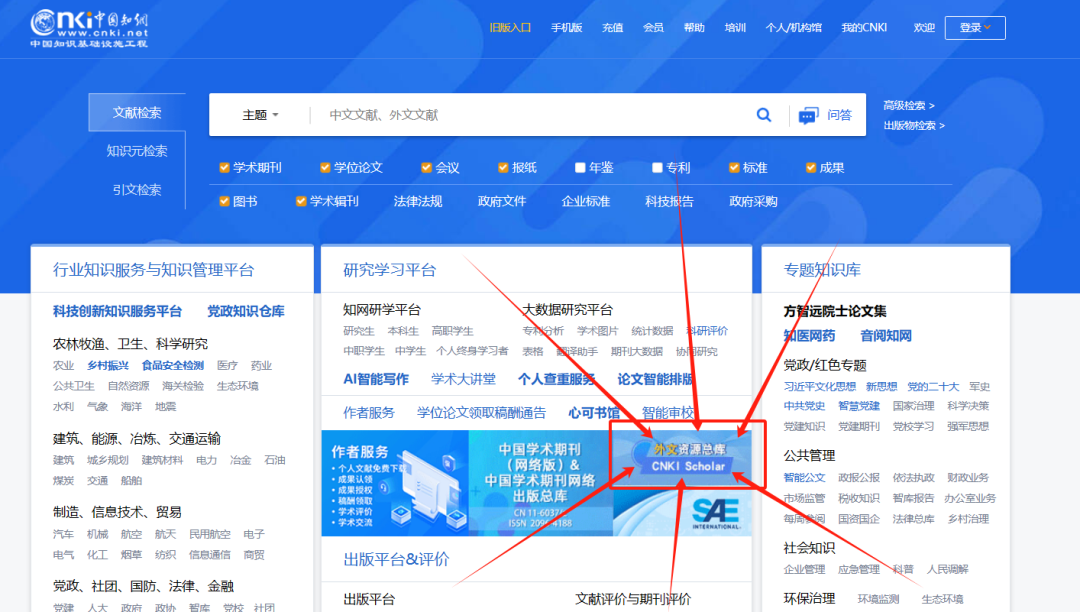This screenshot has height=612, width=1080.
Task: Open the 个人查重服务 link
Action: (x=557, y=379)
